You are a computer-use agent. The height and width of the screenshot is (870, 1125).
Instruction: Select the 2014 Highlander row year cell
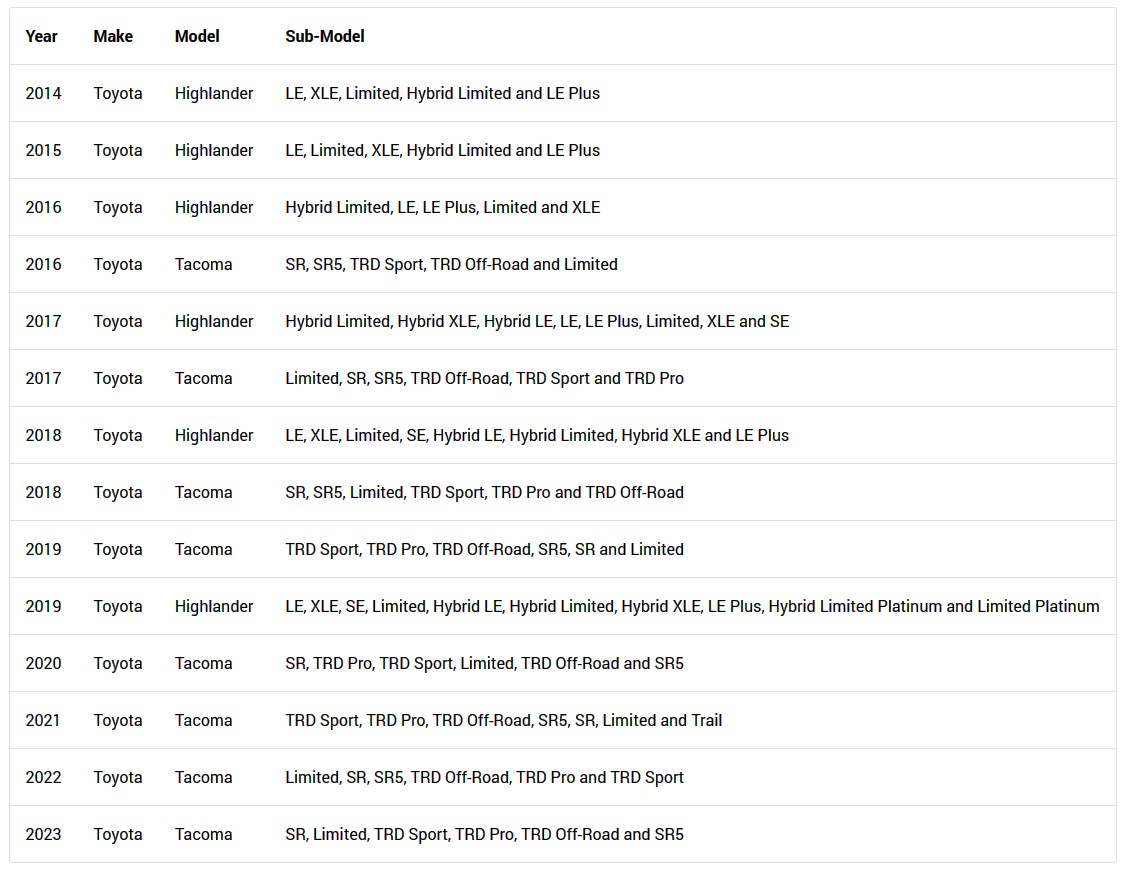(43, 93)
